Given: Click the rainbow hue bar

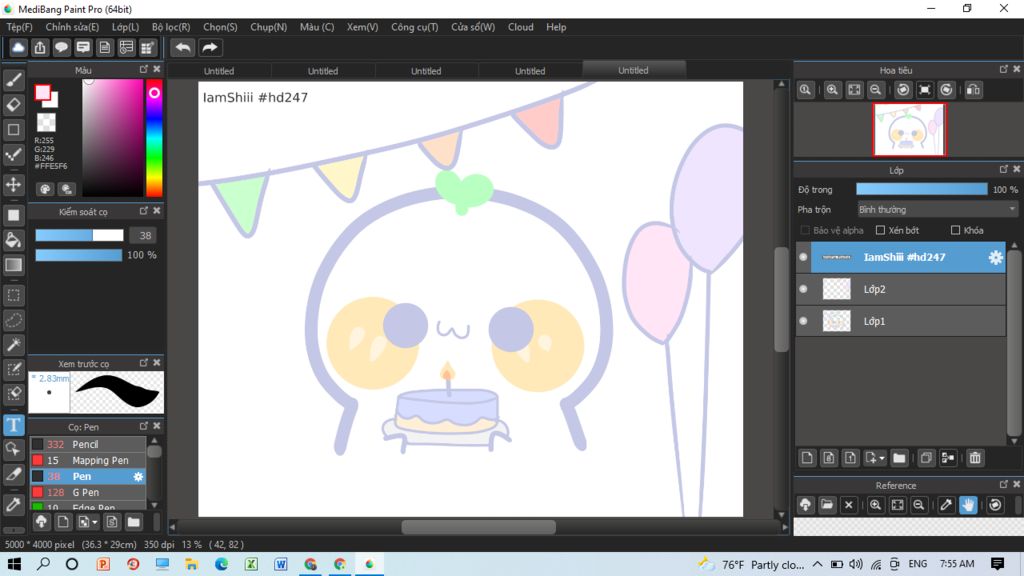Looking at the screenshot, I should click(154, 138).
